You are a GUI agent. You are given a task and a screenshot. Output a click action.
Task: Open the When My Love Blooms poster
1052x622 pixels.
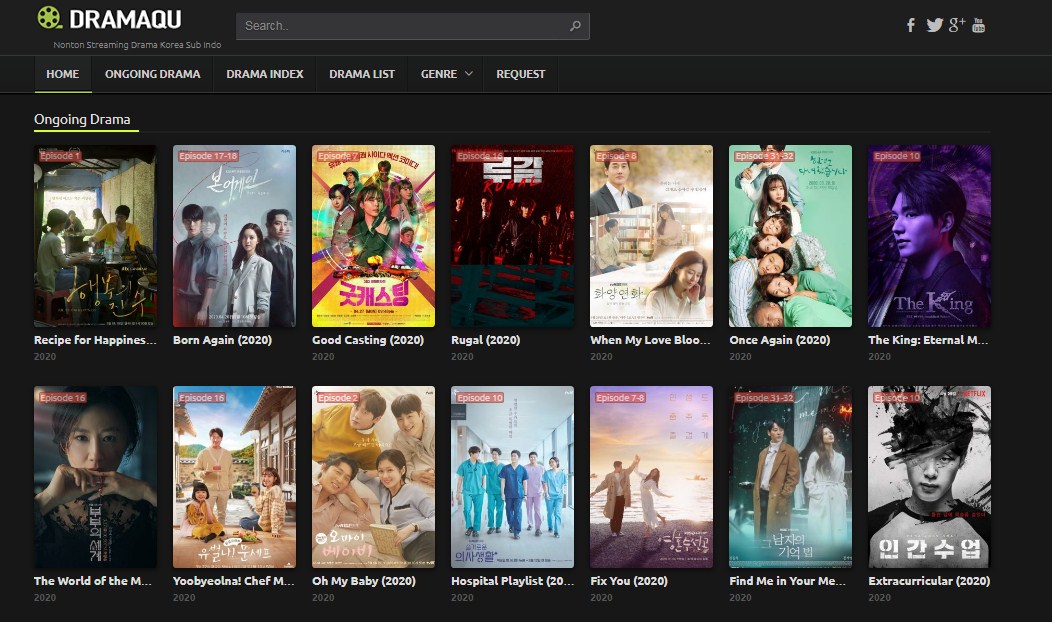pyautogui.click(x=651, y=236)
